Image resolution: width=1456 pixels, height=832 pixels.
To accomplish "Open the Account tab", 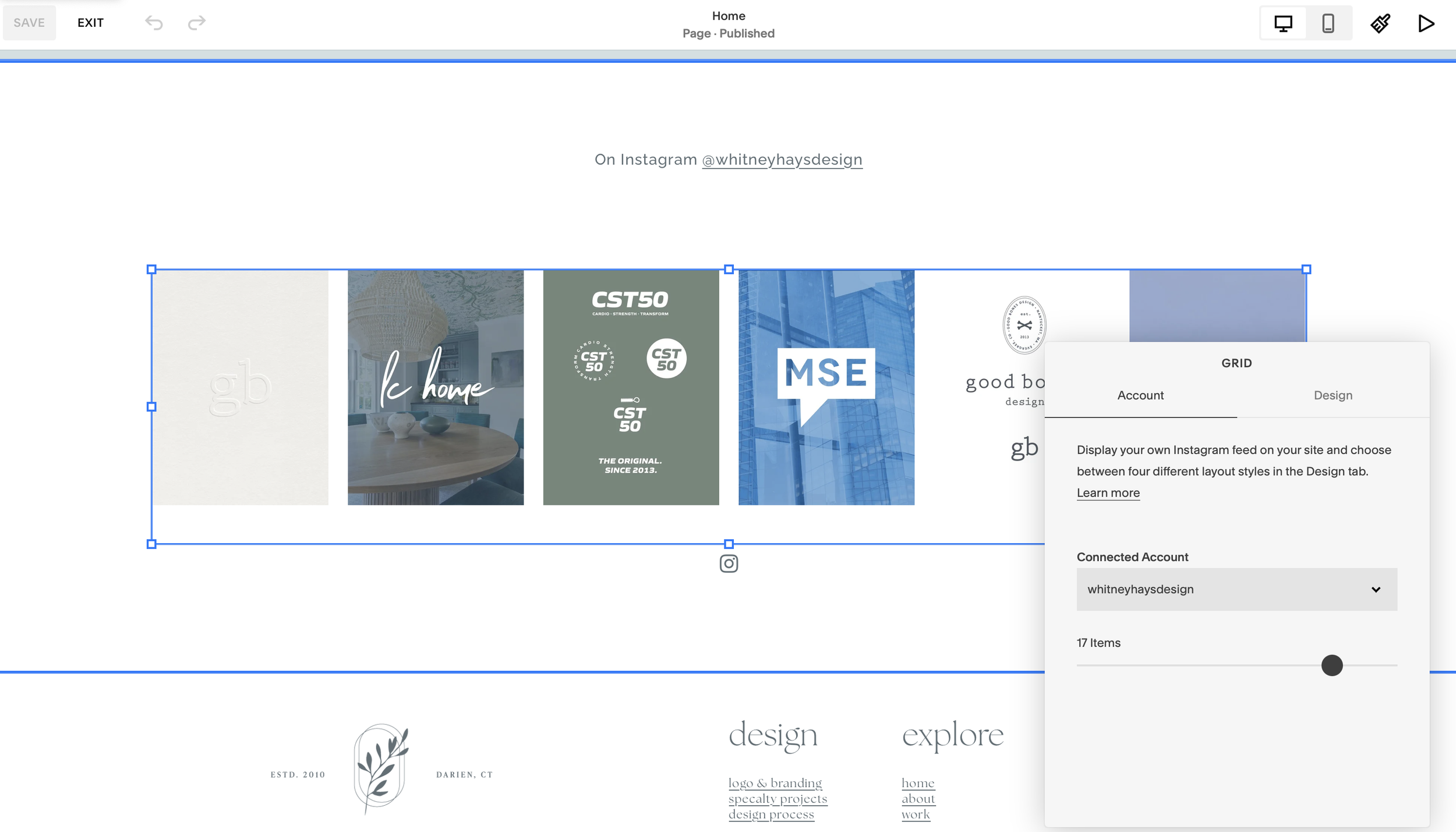I will (x=1140, y=395).
